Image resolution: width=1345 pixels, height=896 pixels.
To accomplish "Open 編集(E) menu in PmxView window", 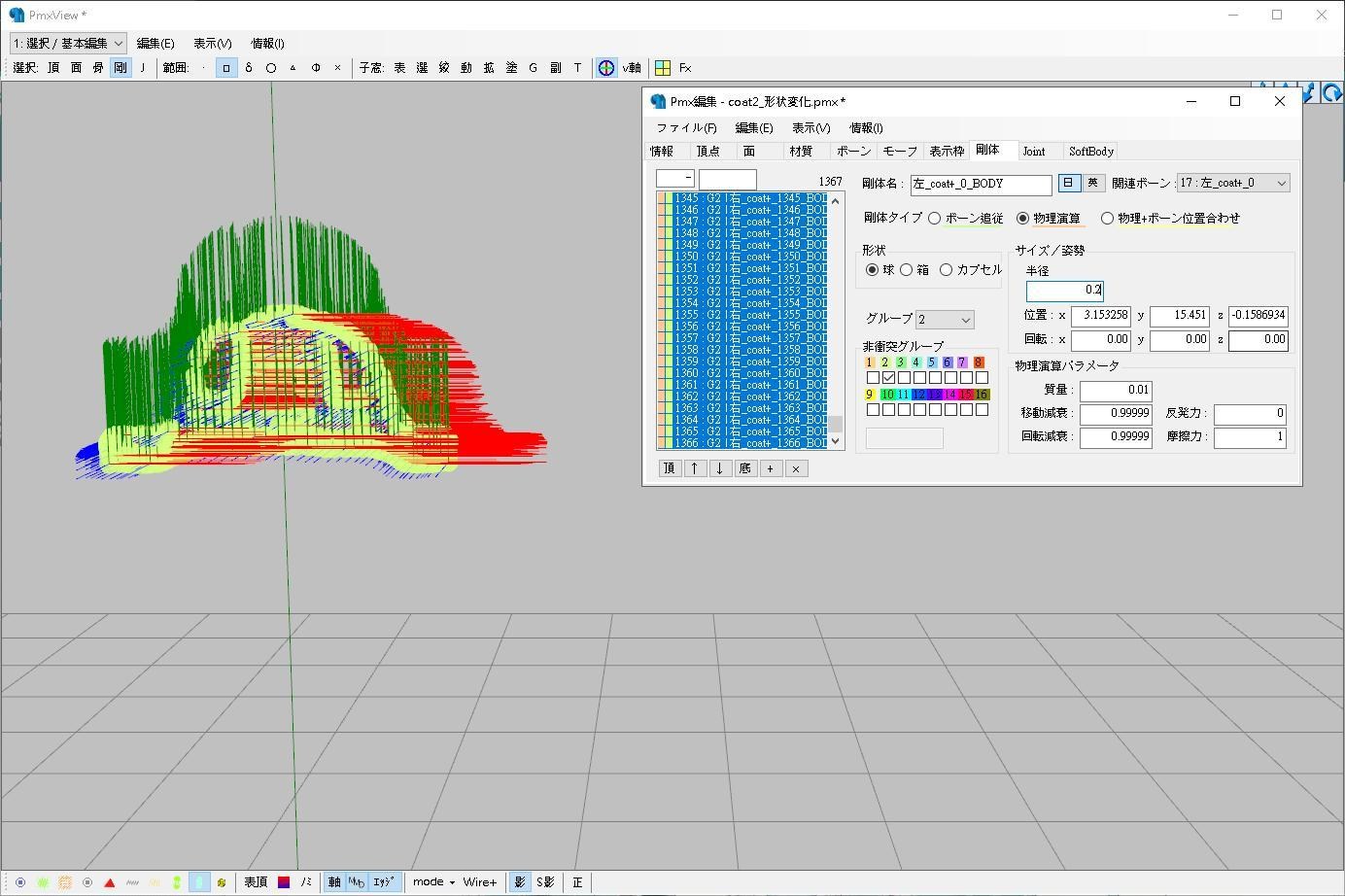I will [155, 43].
